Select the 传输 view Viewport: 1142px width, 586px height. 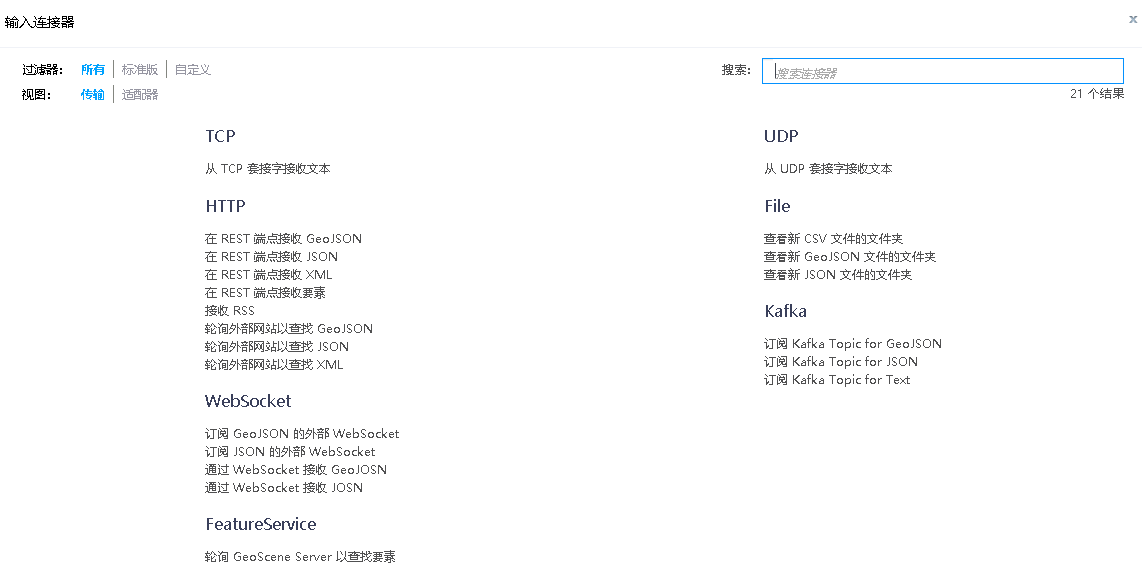93,95
